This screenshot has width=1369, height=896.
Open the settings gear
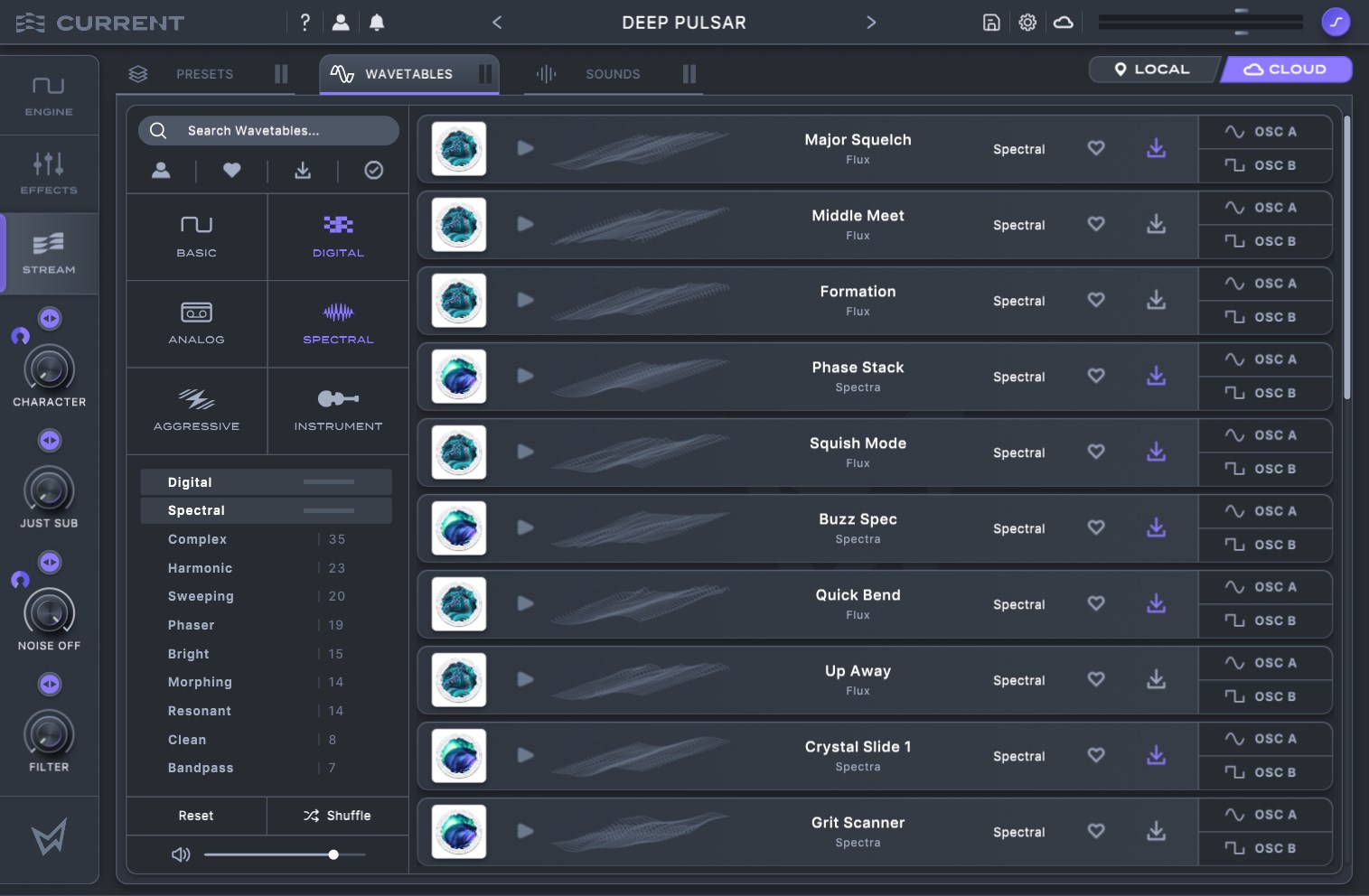pyautogui.click(x=1027, y=23)
